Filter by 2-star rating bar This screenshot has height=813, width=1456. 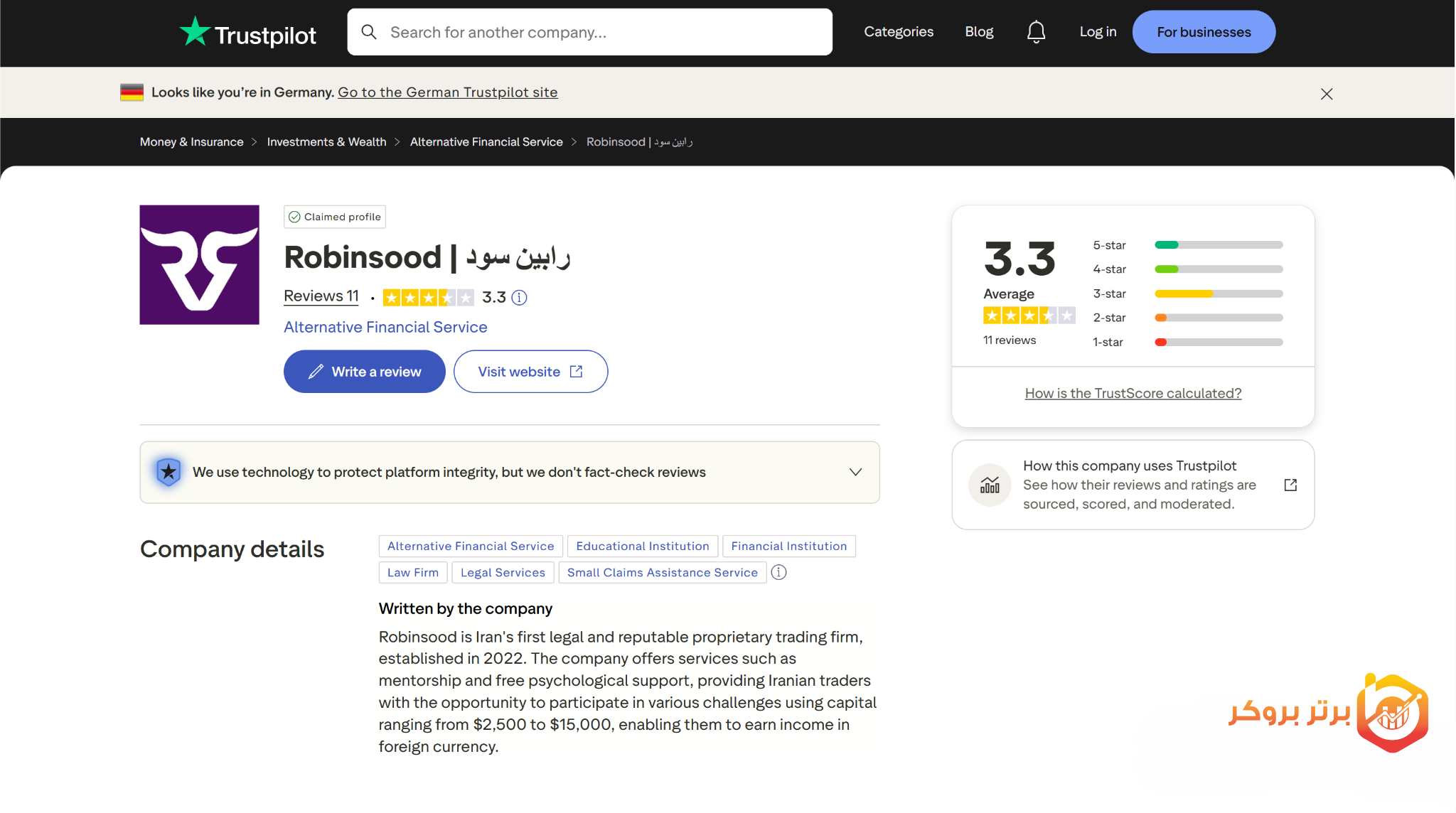[1188, 318]
